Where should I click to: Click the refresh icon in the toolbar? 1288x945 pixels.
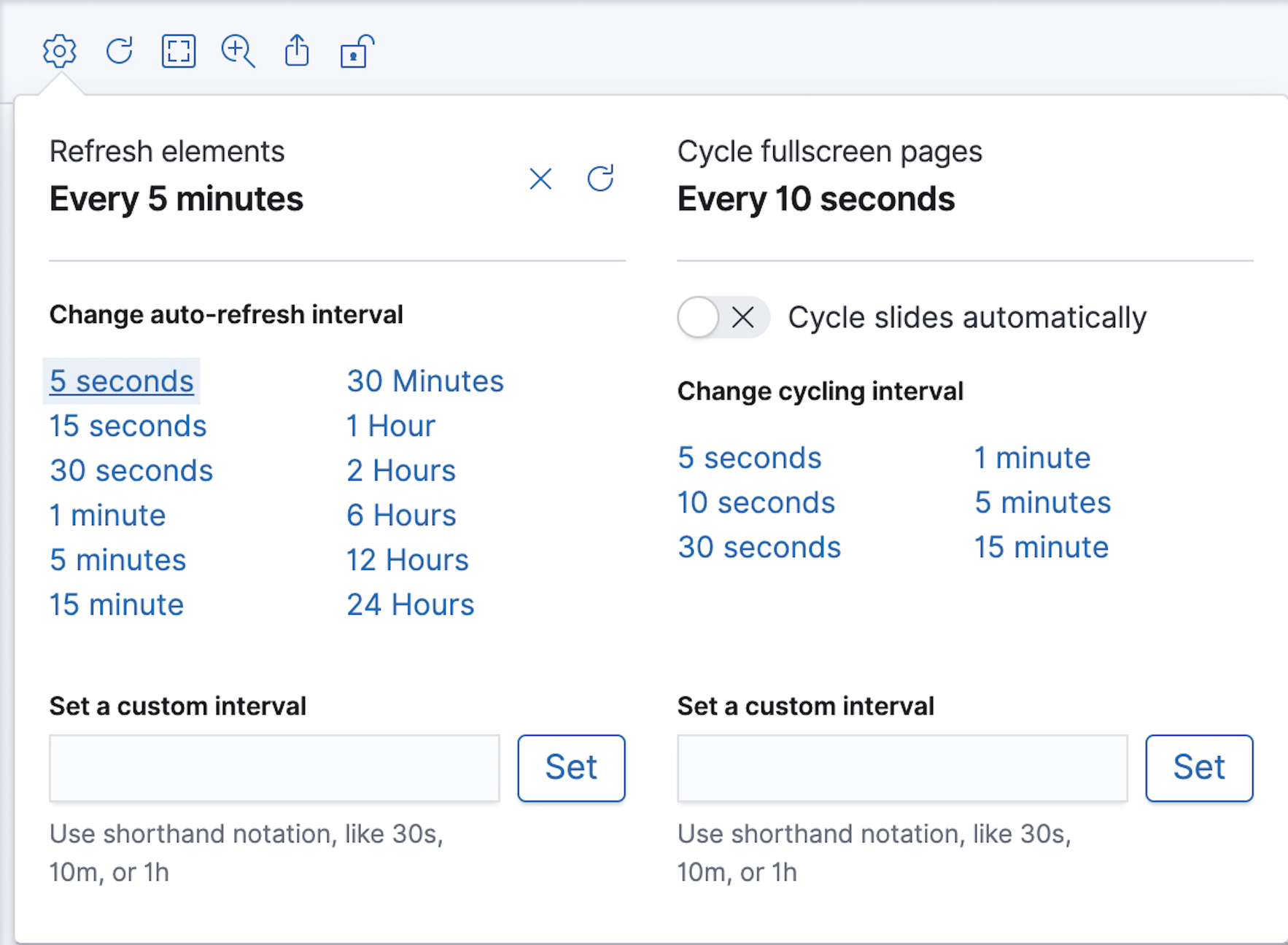119,51
